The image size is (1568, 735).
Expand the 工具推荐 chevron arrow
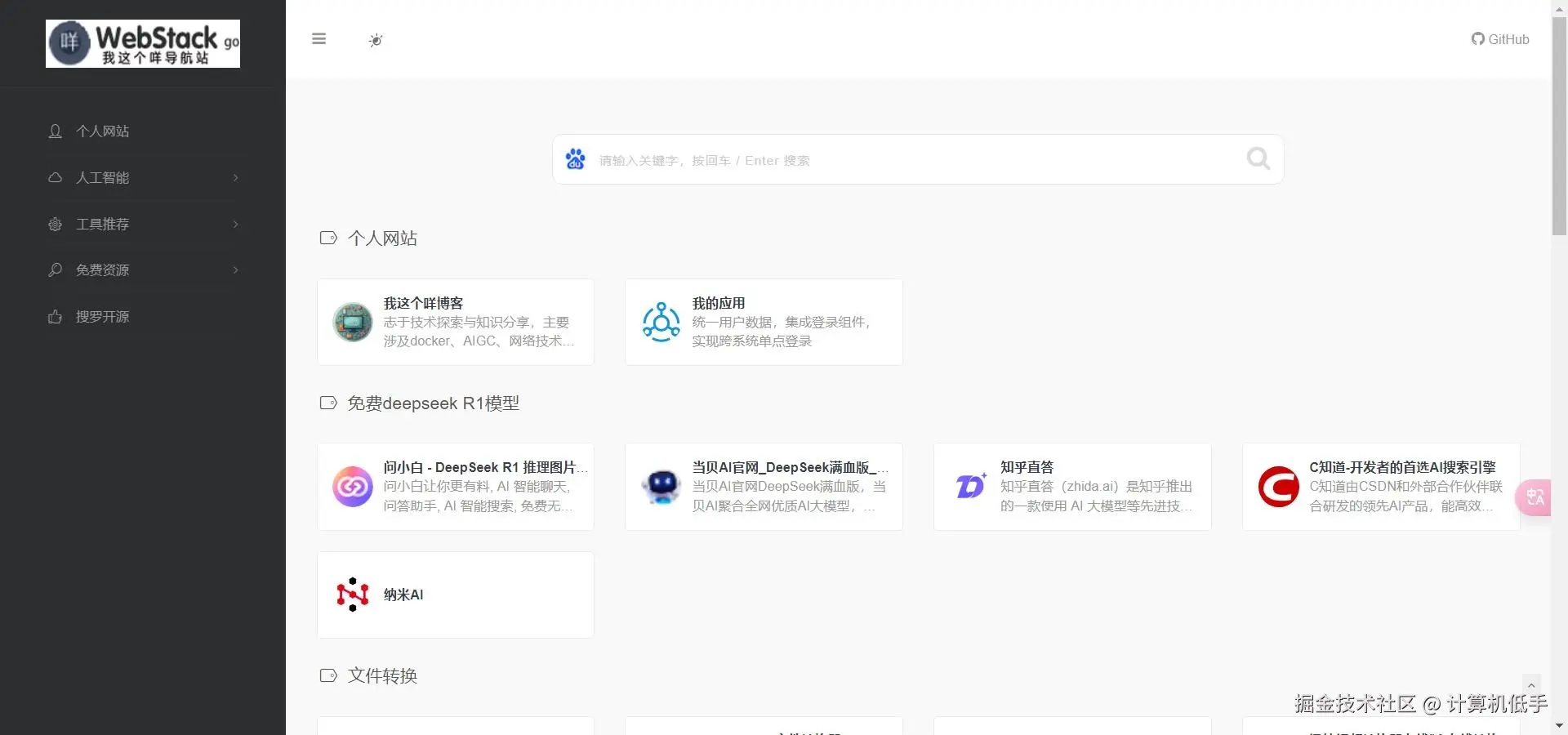tap(236, 225)
